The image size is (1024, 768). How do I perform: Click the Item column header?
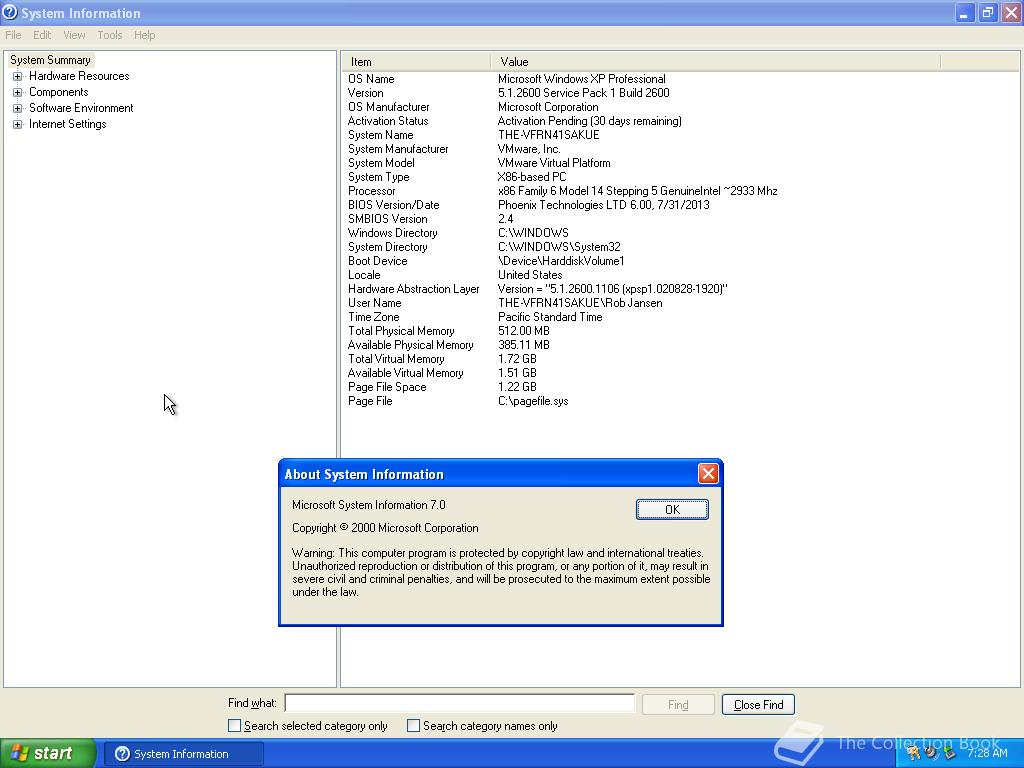tap(416, 62)
